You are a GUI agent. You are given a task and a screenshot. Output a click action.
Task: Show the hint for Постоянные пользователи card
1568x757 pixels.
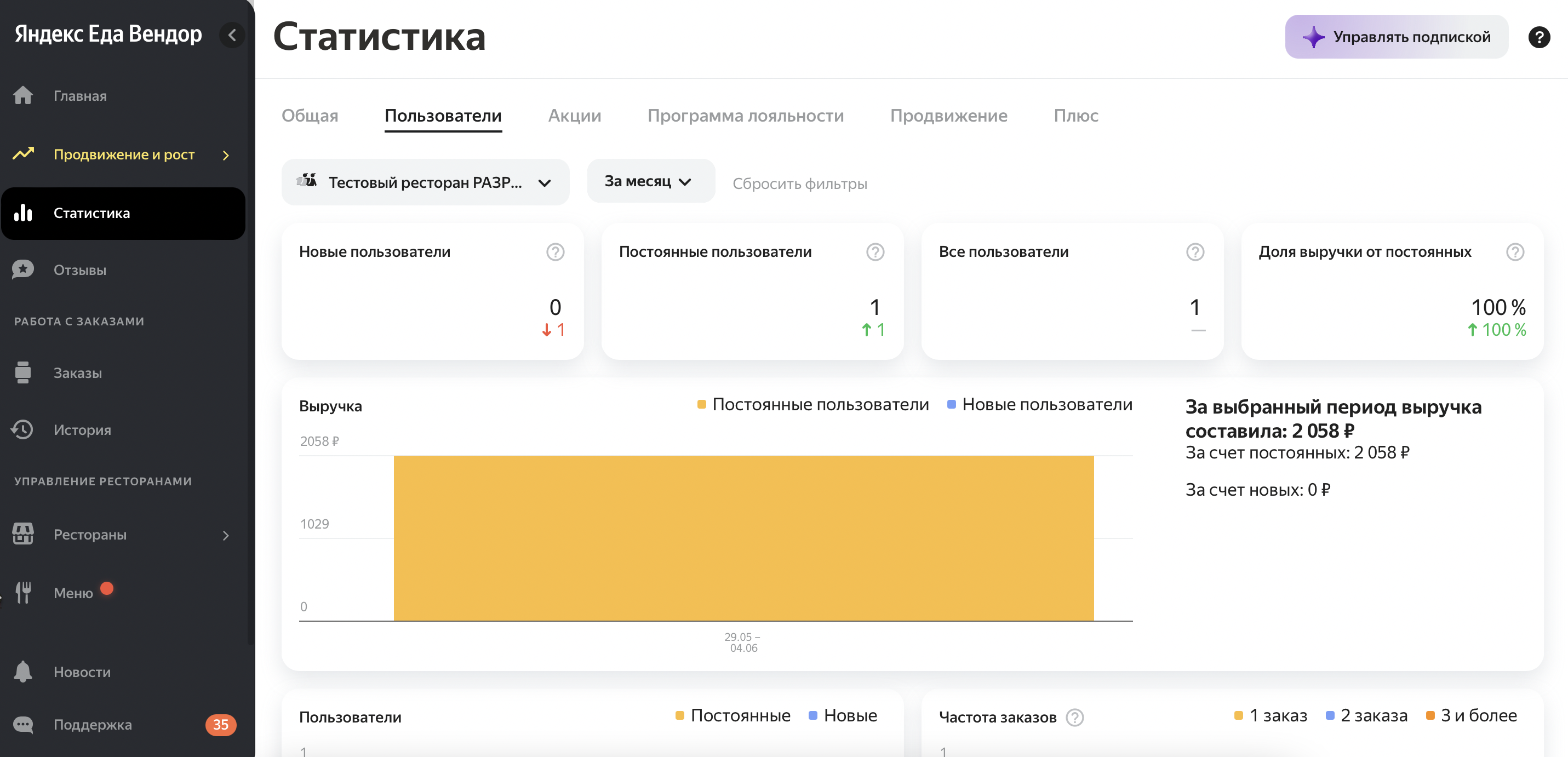(x=875, y=252)
